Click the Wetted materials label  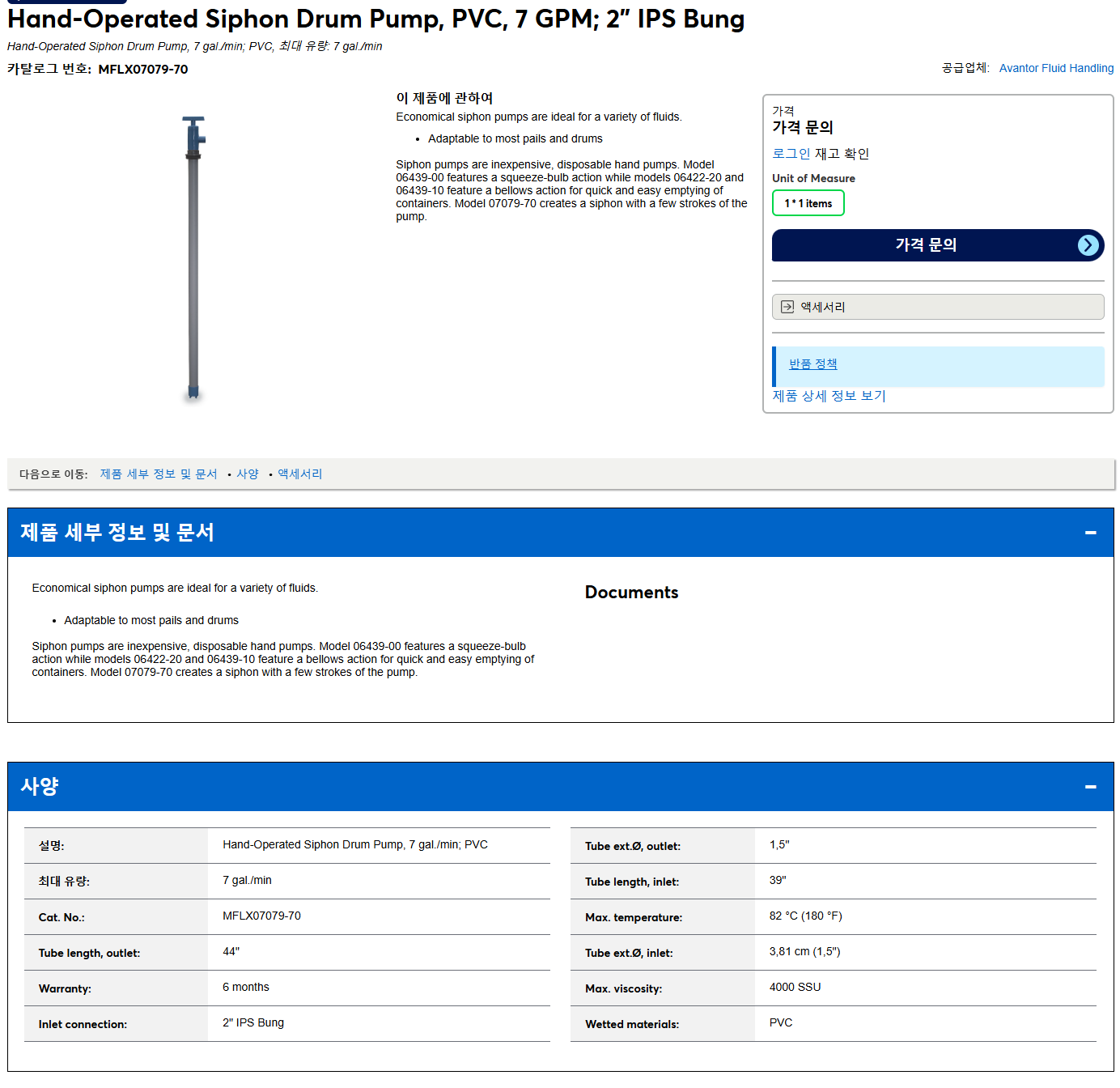click(x=632, y=1025)
